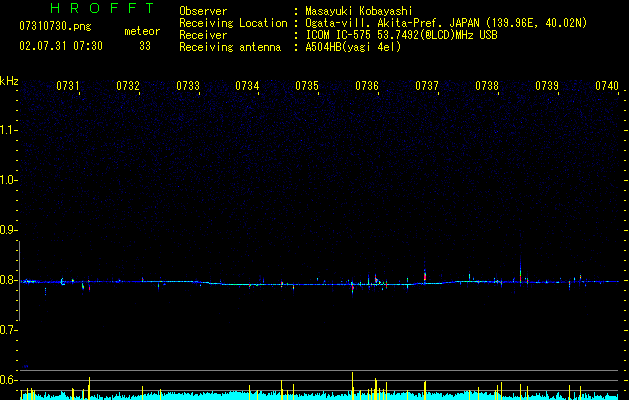629x400 pixels.
Task: Click the 0732 time marker
Action: (128, 86)
